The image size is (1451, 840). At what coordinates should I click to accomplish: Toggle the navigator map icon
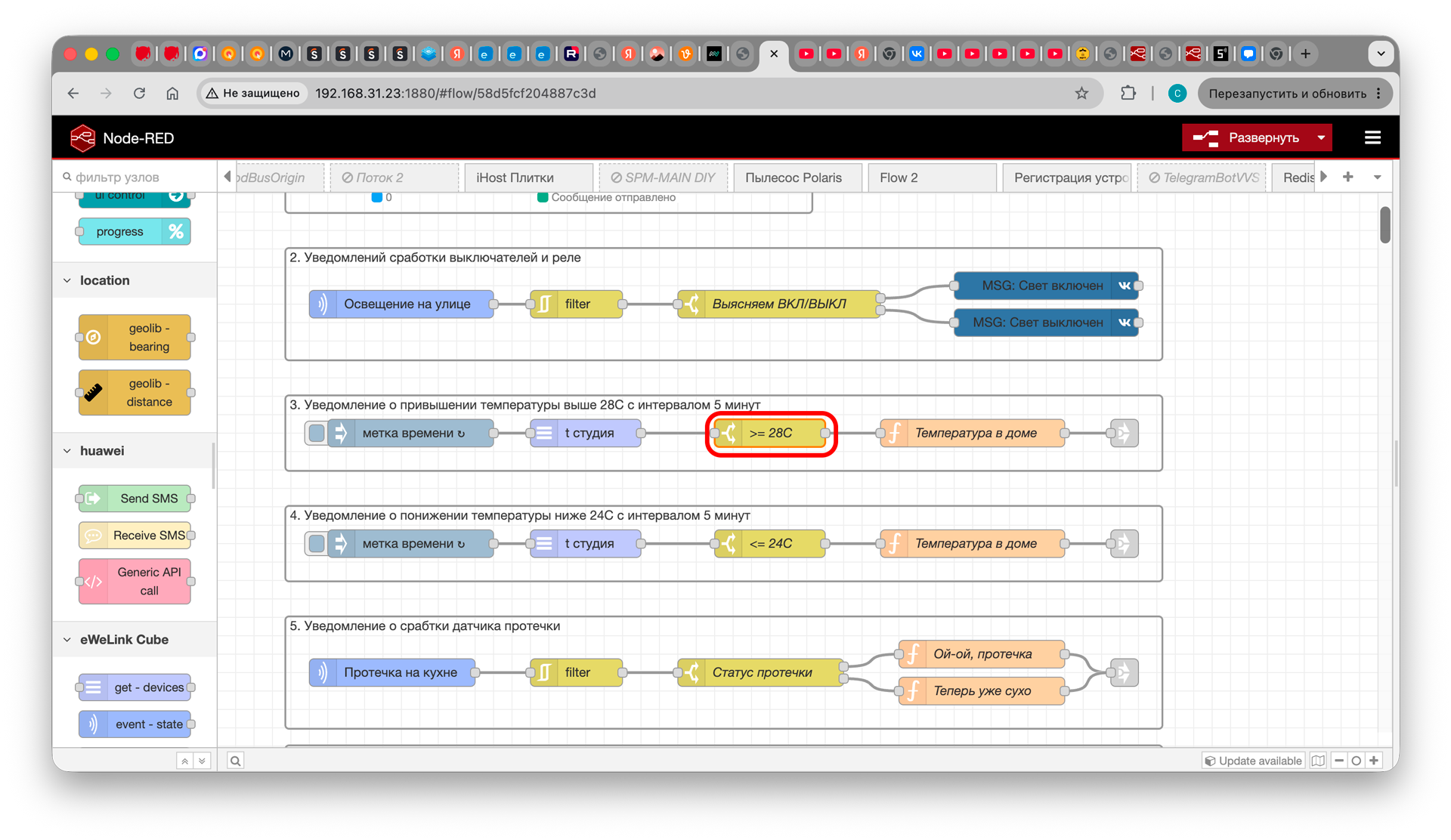pyautogui.click(x=1318, y=761)
